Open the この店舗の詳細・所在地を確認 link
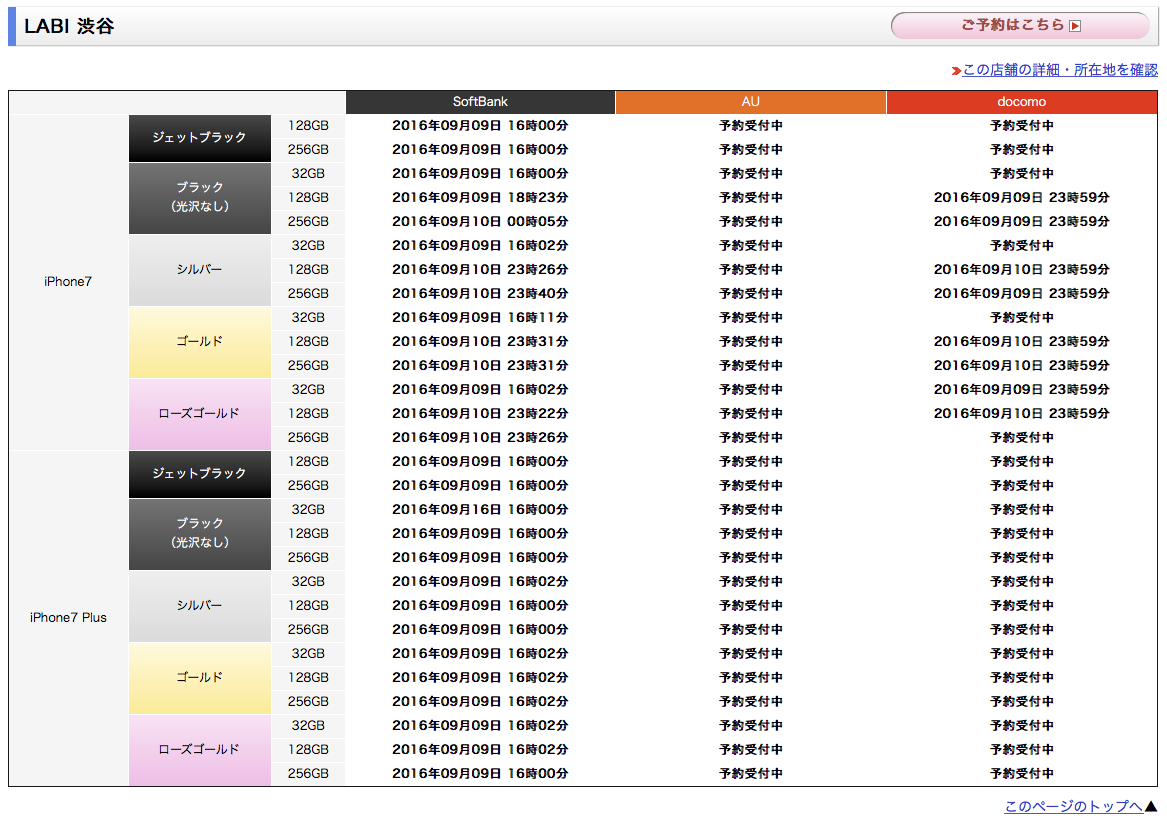The width and height of the screenshot is (1167, 823). coord(1059,70)
